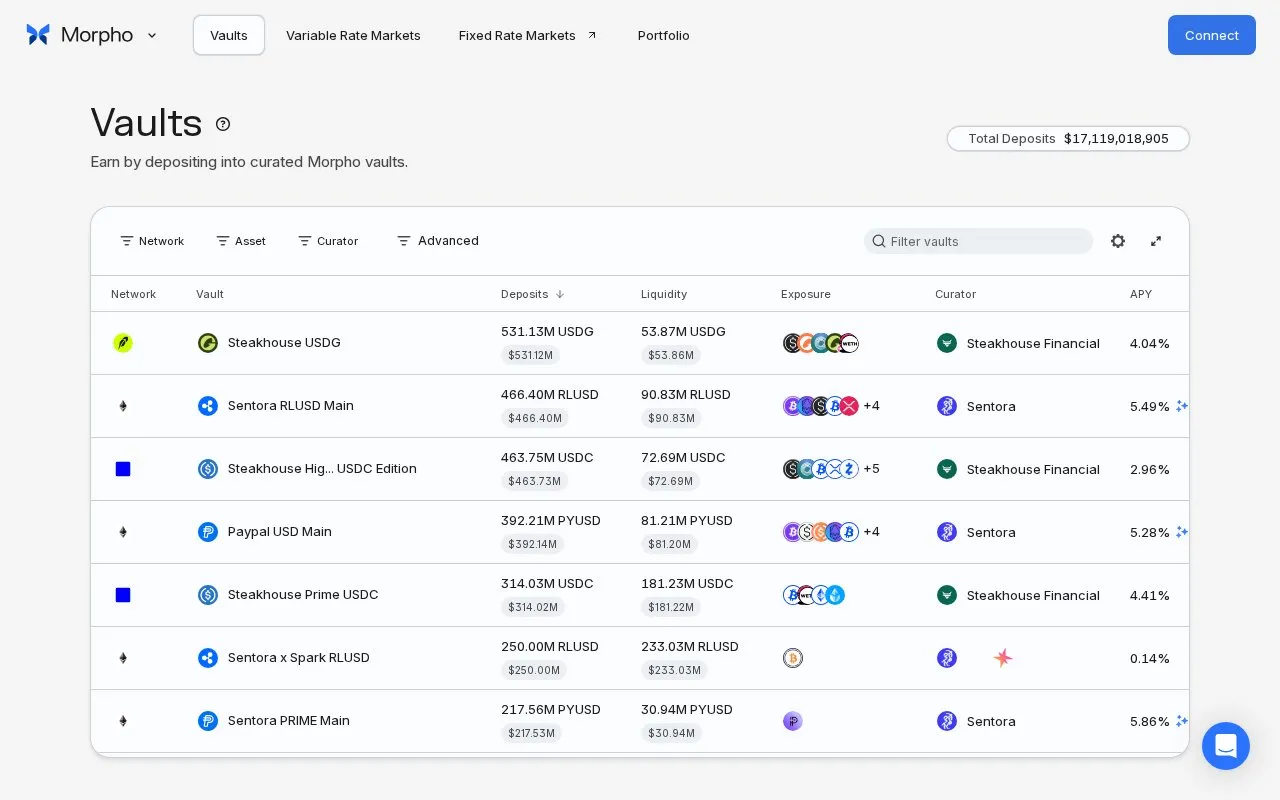1280x800 pixels.
Task: Click the Steakhouse USDG vault icon
Action: [208, 343]
